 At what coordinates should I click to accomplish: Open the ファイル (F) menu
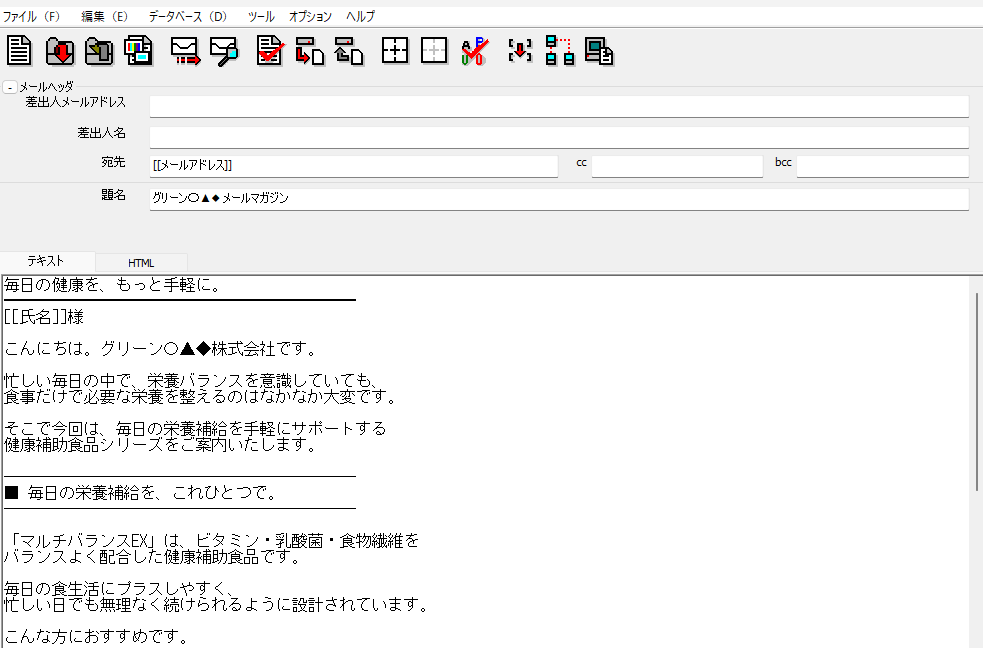(x=31, y=16)
